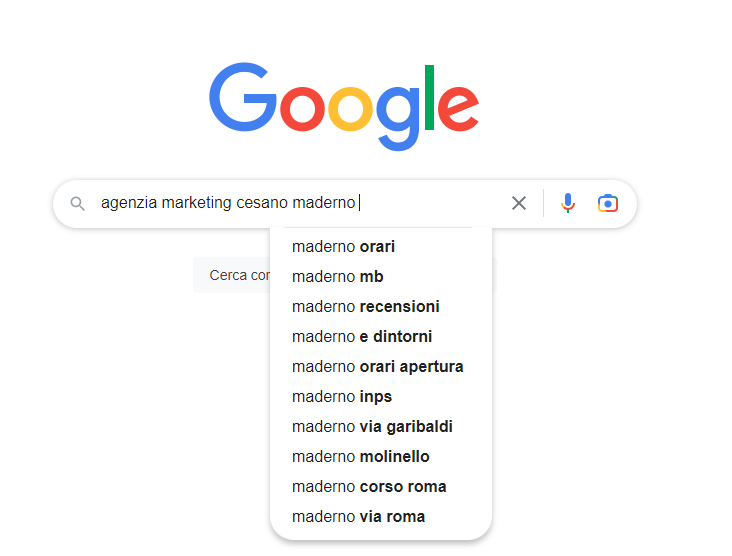Viewport: 732px width, 556px height.
Task: Click the "maderno via roma" suggestion
Action: [358, 516]
